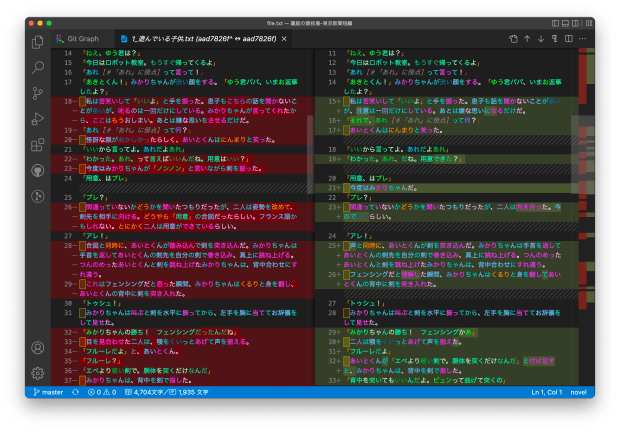Click line number 21 in the original pane

[x=68, y=149]
